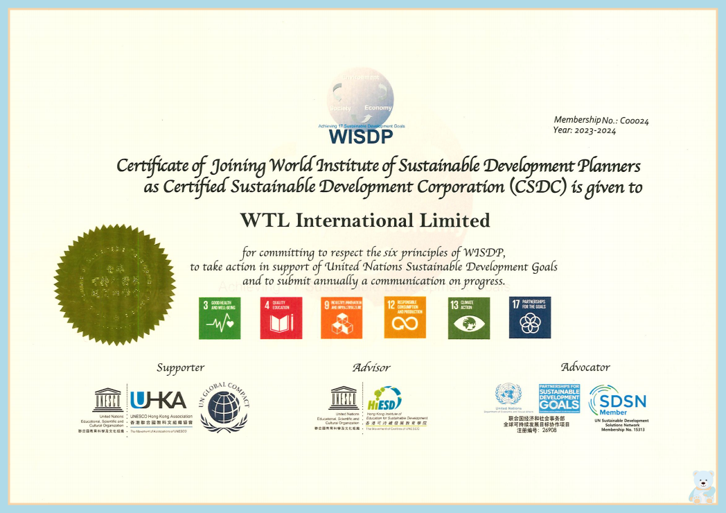This screenshot has width=726, height=513.
Task: Select SDG 17 Partnerships icon
Action: coord(530,318)
